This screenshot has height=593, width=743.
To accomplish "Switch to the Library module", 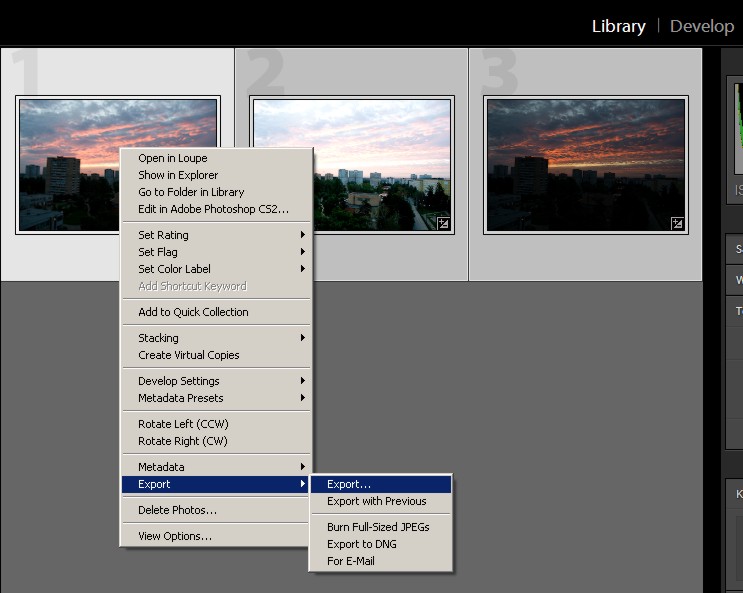I will tap(618, 26).
